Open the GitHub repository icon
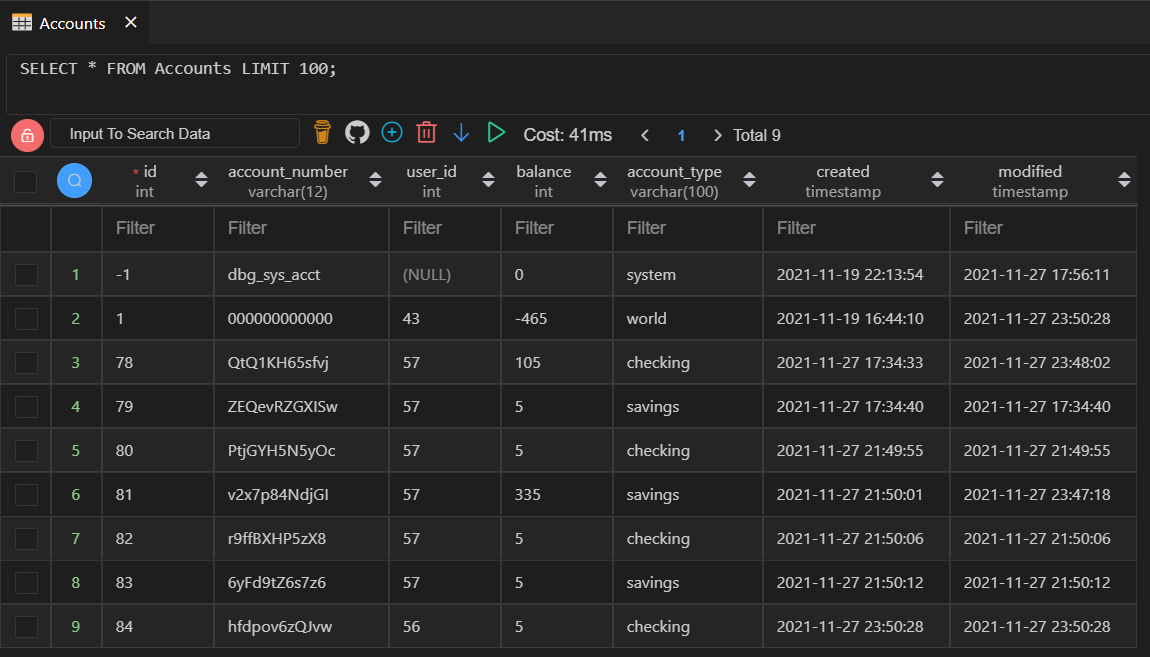The width and height of the screenshot is (1150, 657). (x=357, y=131)
